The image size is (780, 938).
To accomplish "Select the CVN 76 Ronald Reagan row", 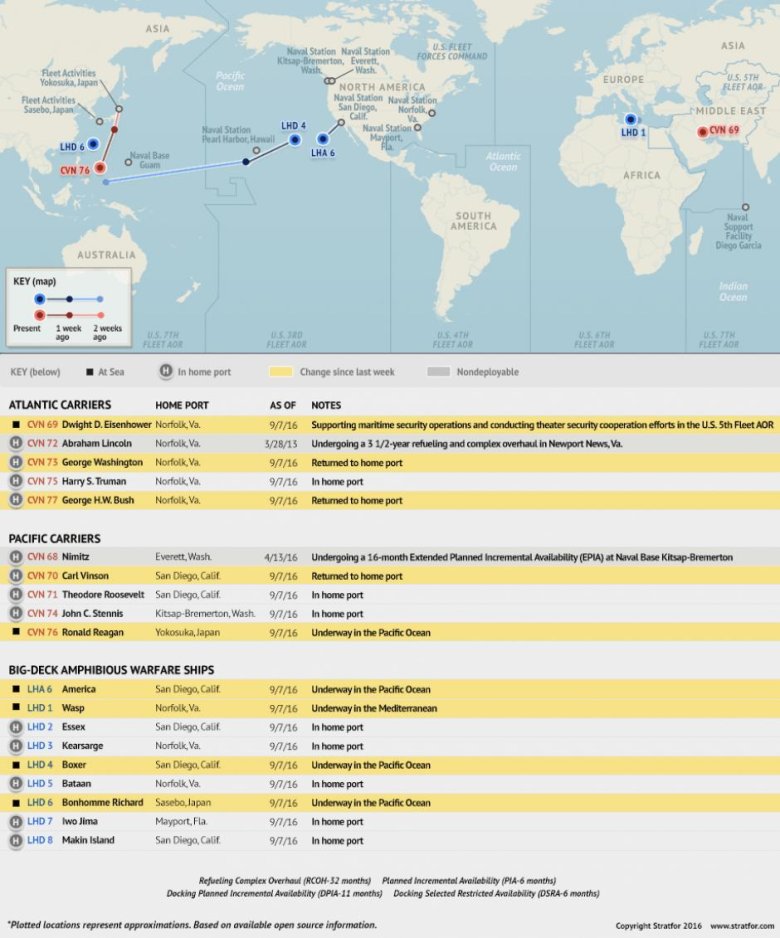I will pos(390,632).
